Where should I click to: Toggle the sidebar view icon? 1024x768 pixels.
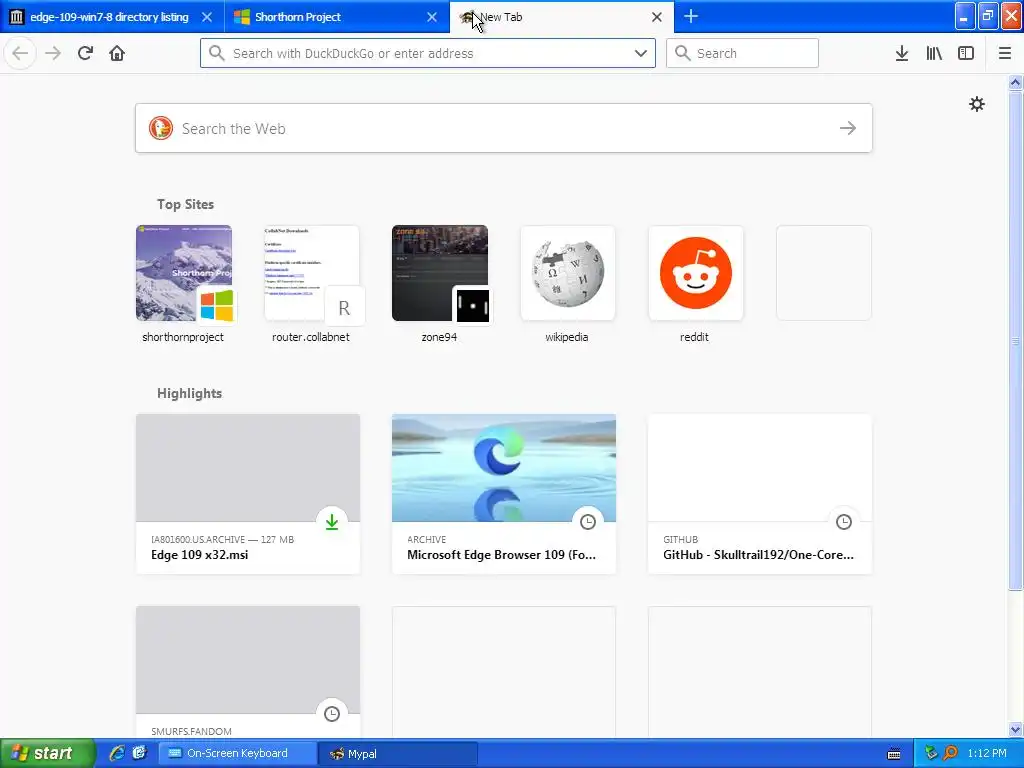point(966,53)
